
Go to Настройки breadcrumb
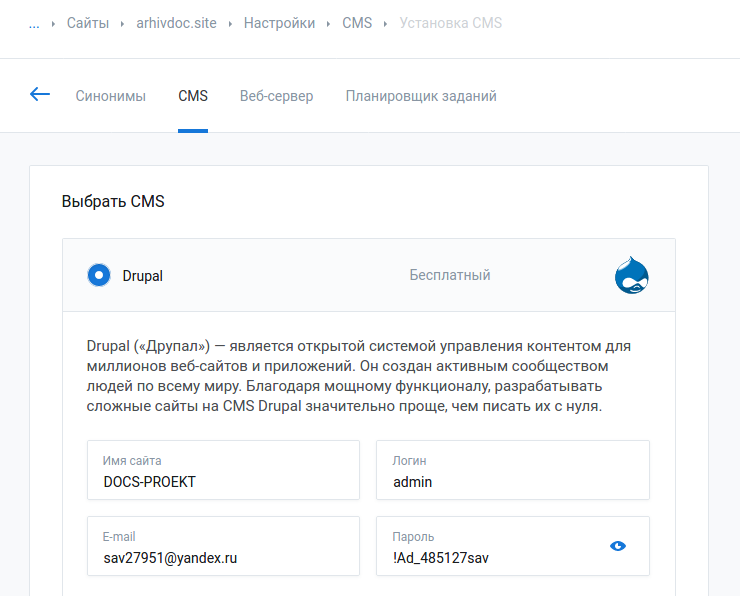[x=279, y=23]
